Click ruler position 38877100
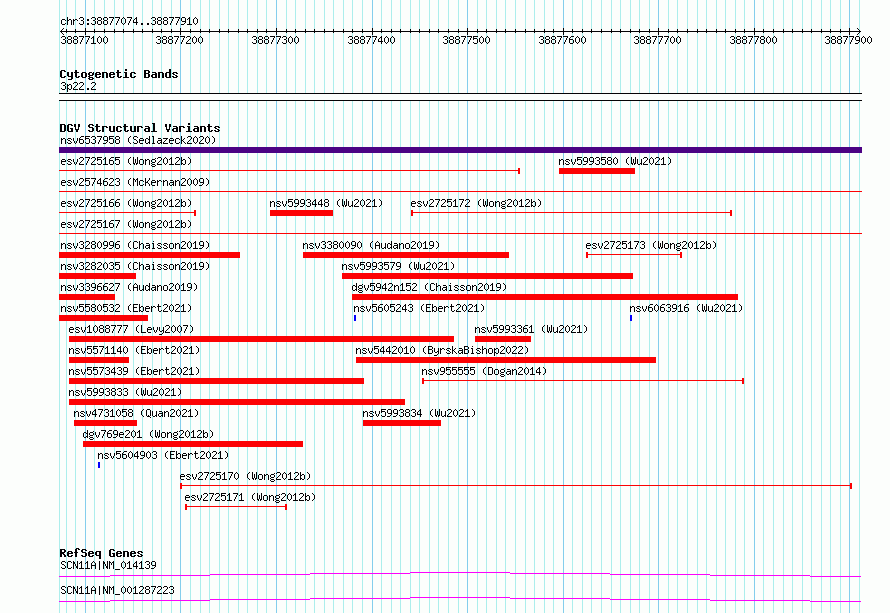 pyautogui.click(x=84, y=40)
